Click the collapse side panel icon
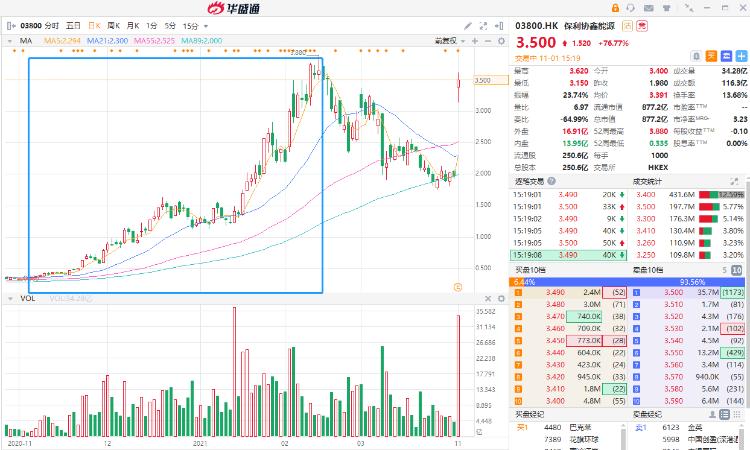 click(x=499, y=26)
